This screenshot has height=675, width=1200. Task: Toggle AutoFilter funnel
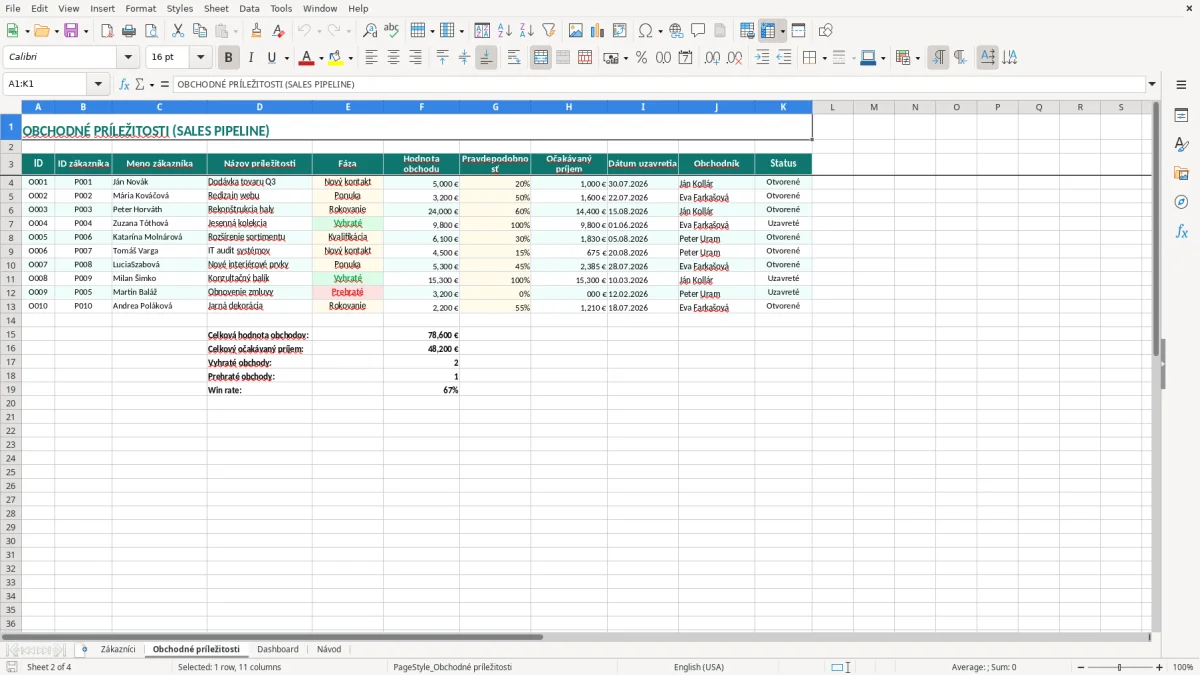pos(548,31)
